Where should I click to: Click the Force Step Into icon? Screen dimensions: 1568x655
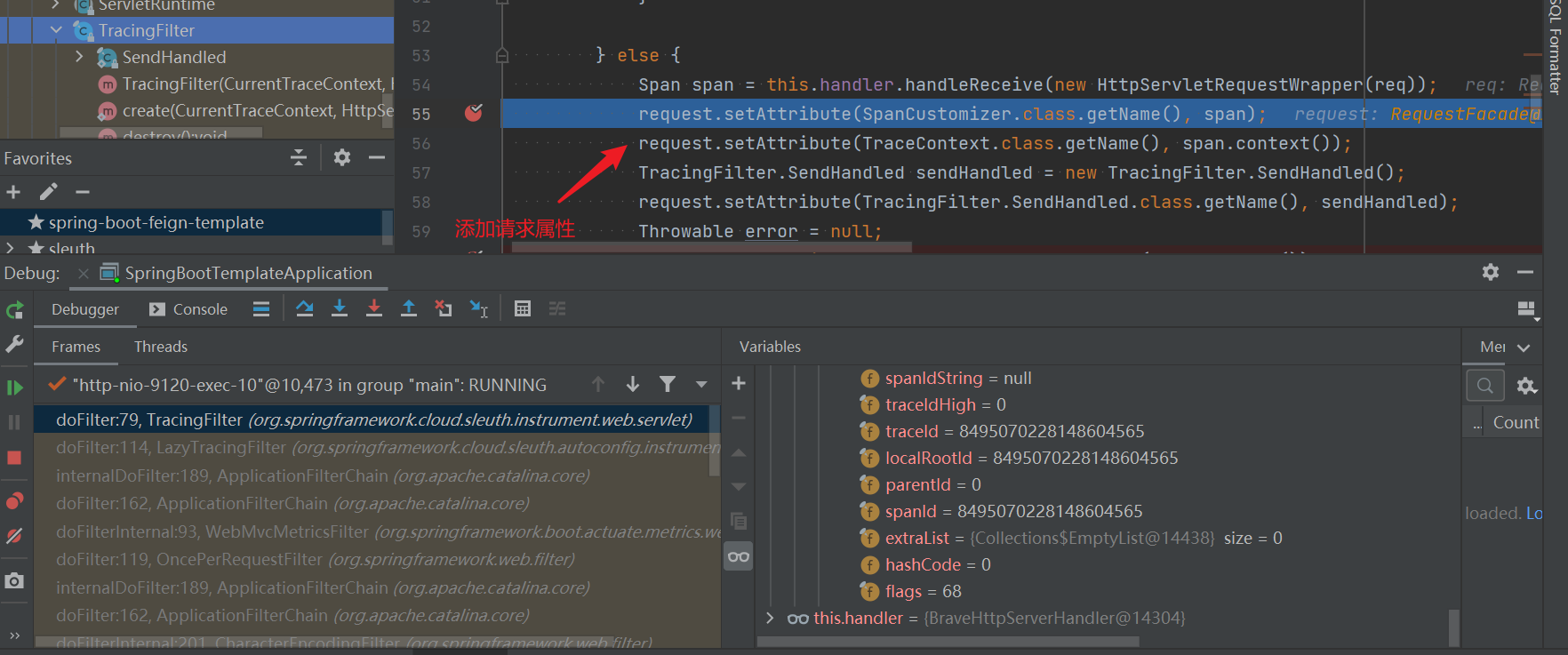tap(374, 308)
